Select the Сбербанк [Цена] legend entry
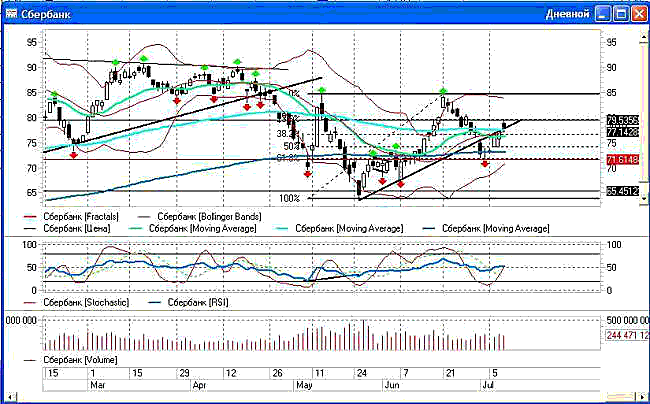This screenshot has width=650, height=404. pyautogui.click(x=67, y=228)
